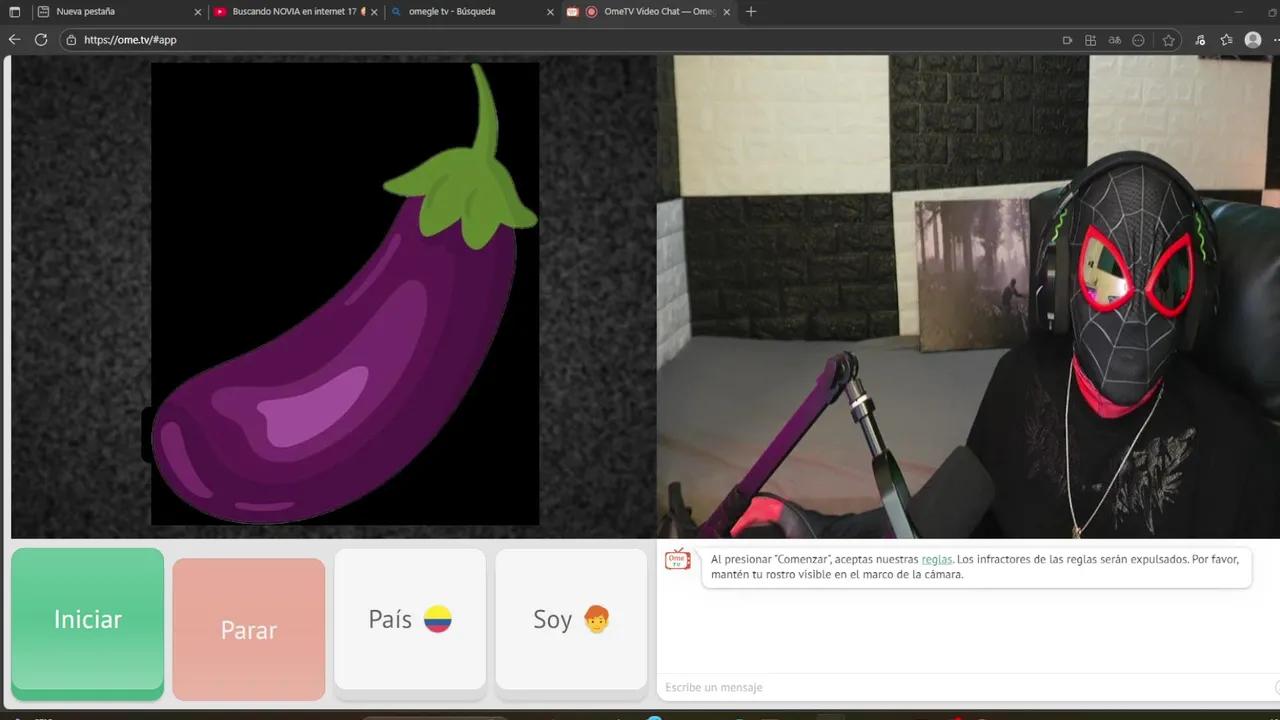Open the apps grid icon in address bar
This screenshot has height=720, width=1280.
[x=1091, y=40]
